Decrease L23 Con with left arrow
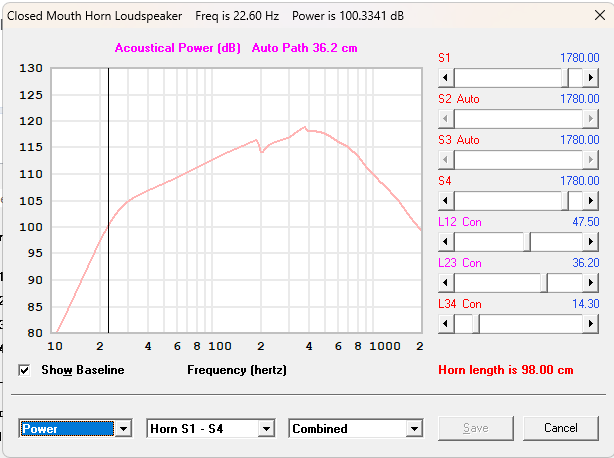 446,283
